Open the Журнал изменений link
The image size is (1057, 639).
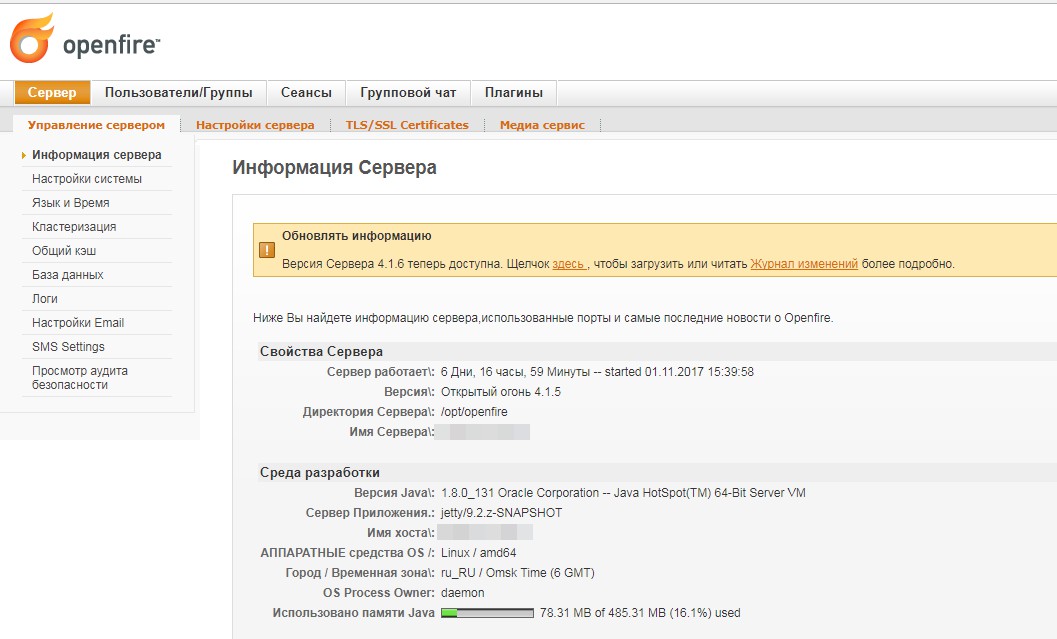pos(804,264)
